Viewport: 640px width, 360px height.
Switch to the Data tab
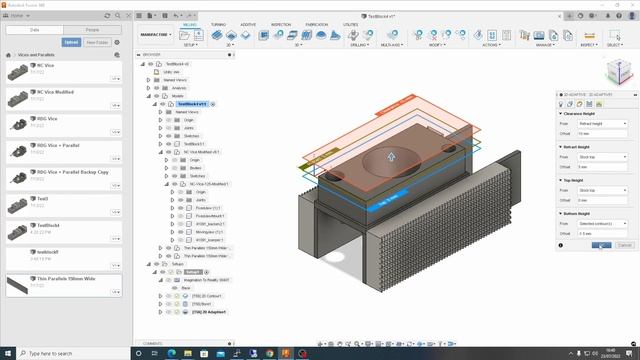click(35, 30)
